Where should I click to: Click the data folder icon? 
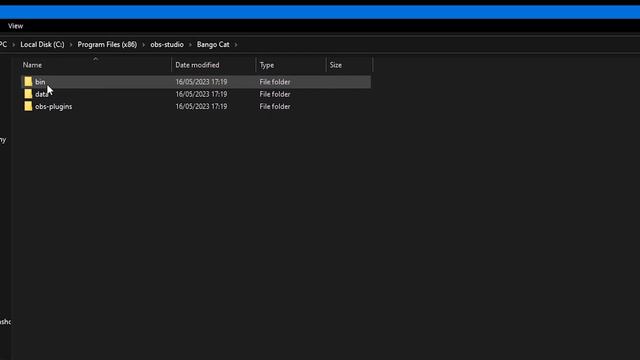28,94
